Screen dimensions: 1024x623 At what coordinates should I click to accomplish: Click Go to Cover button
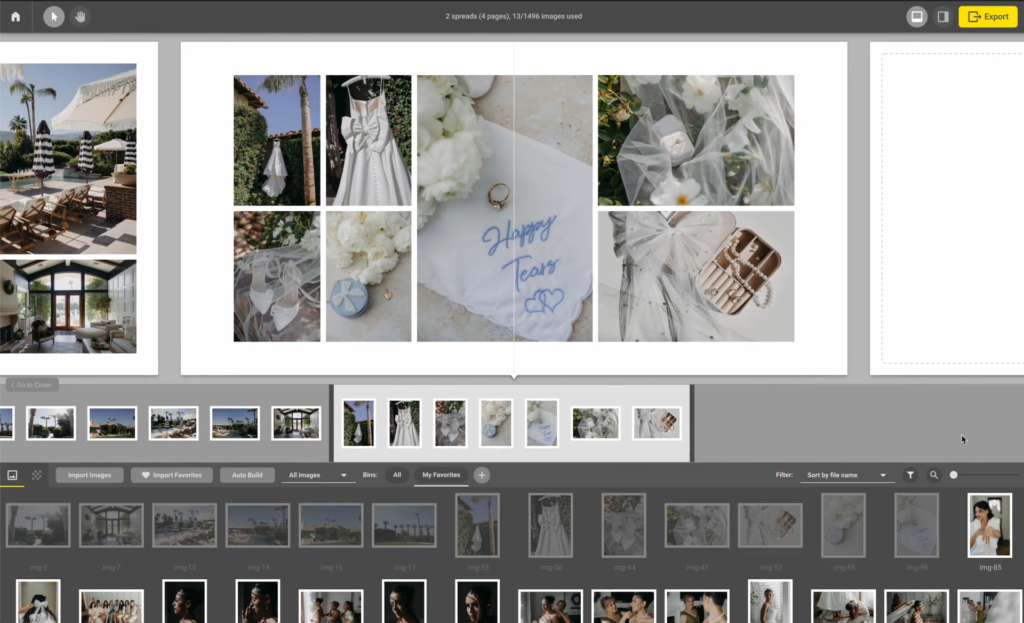[31, 385]
